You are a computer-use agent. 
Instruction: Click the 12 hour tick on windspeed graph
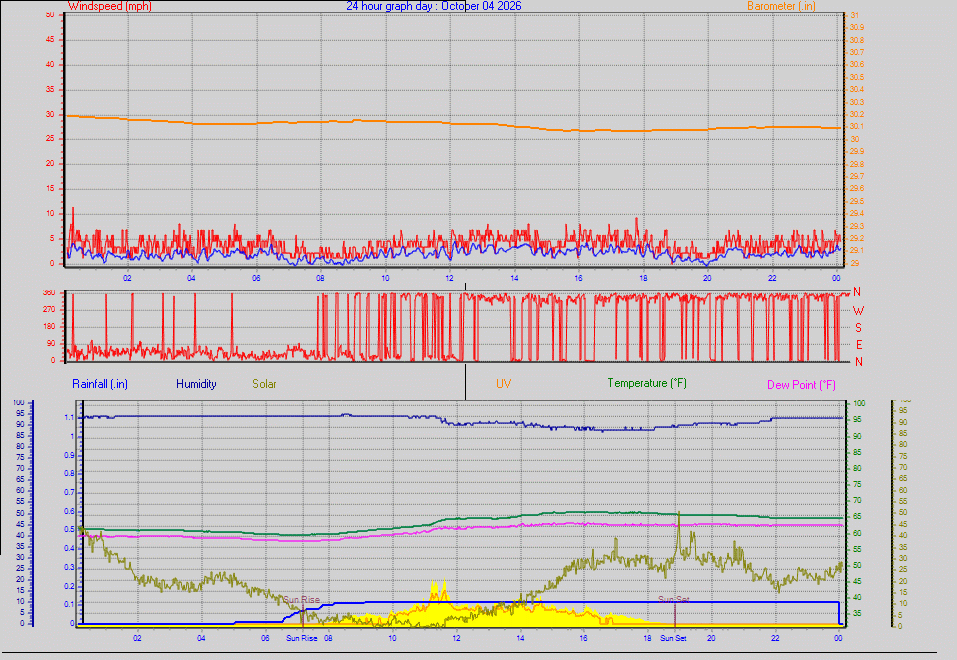click(450, 278)
